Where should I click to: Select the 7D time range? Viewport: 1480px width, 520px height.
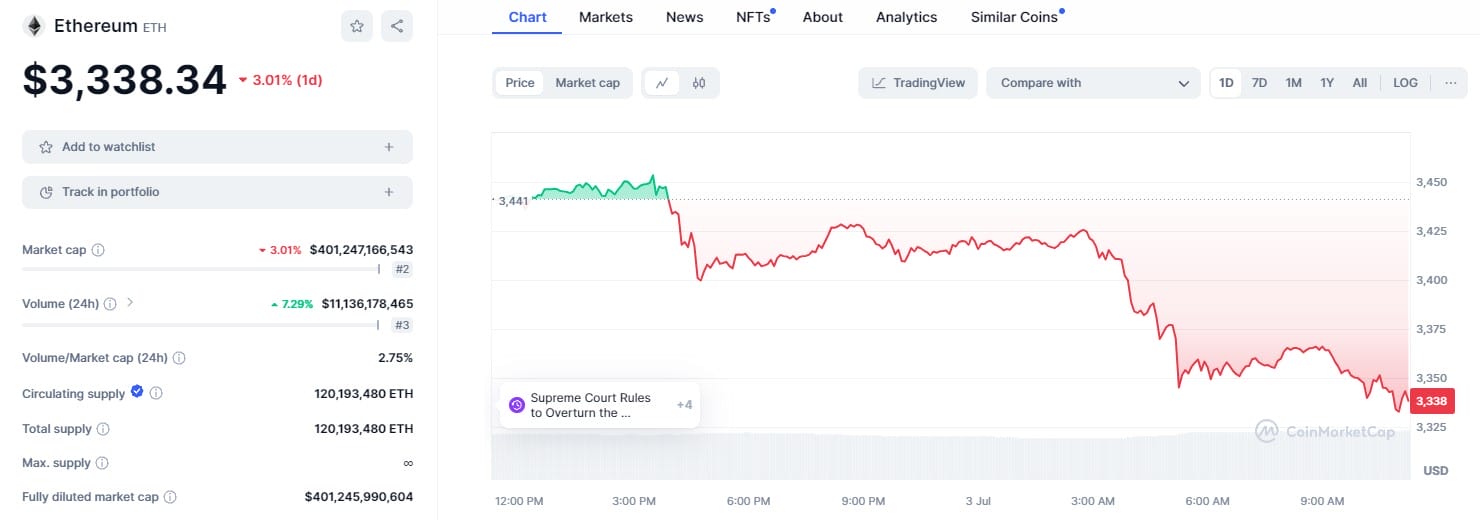(1259, 83)
